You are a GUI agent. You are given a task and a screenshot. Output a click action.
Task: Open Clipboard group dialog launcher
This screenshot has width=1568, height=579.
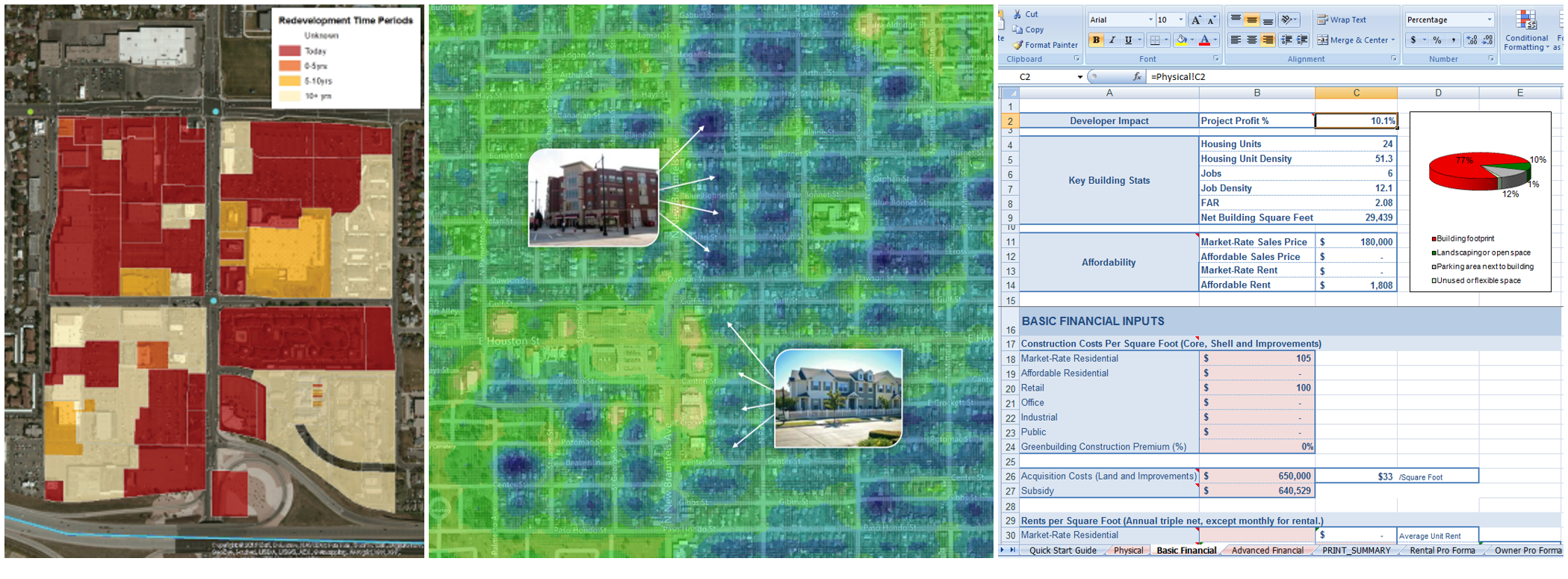pos(1076,59)
